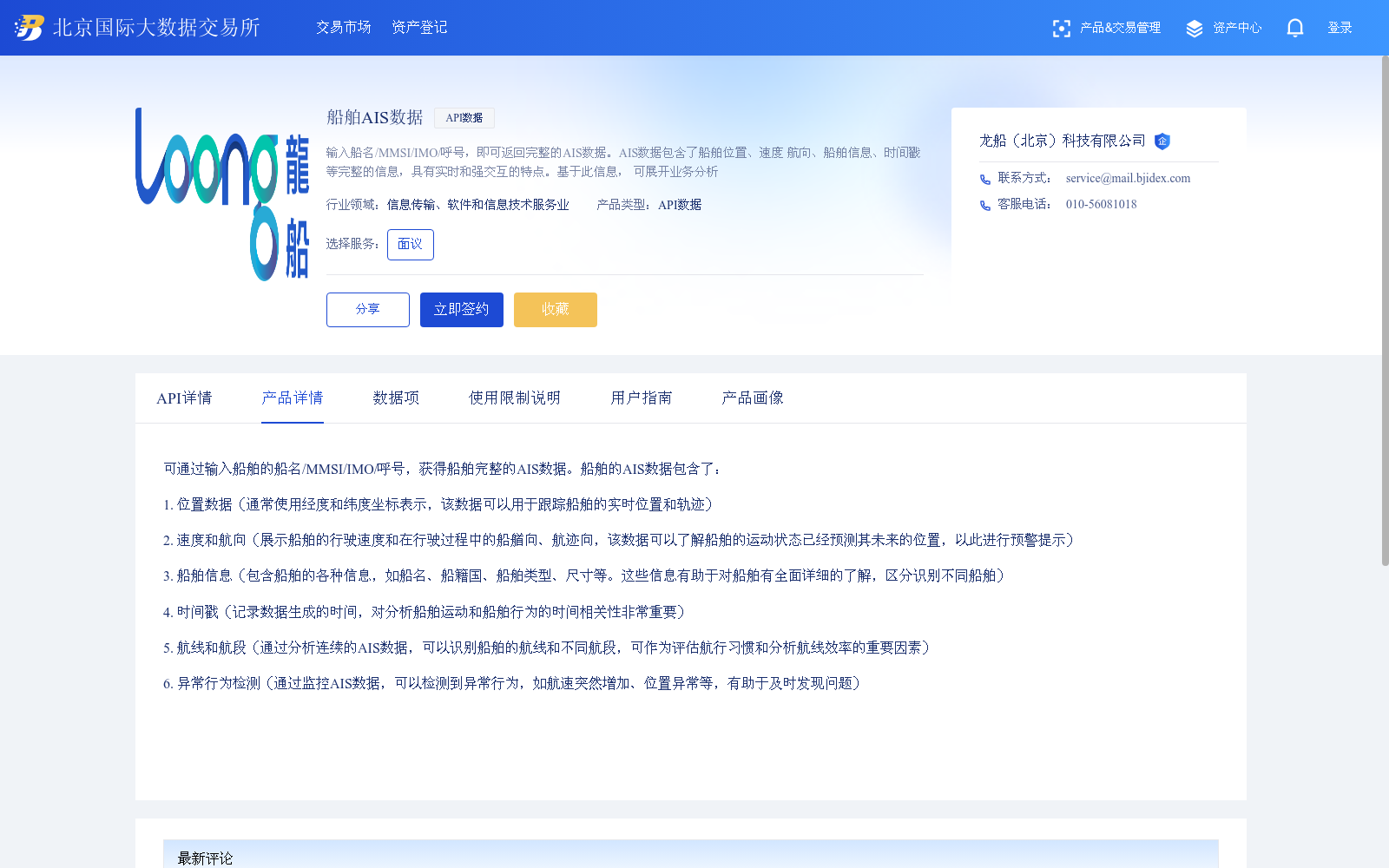Click the product title 船舶AIS数据
Viewport: 1389px width, 868px height.
click(x=375, y=117)
